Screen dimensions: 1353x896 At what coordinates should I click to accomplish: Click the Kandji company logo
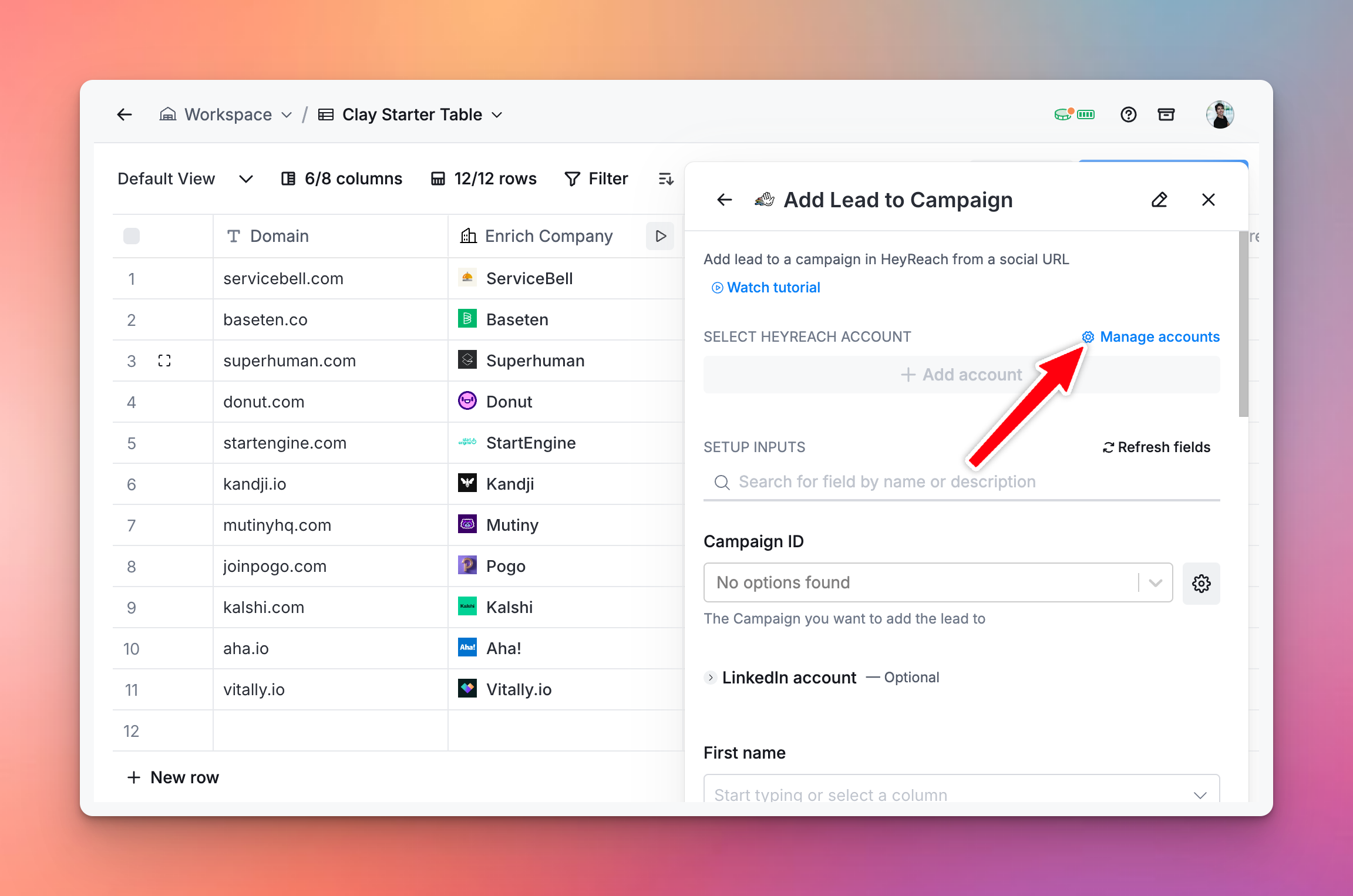click(x=467, y=483)
